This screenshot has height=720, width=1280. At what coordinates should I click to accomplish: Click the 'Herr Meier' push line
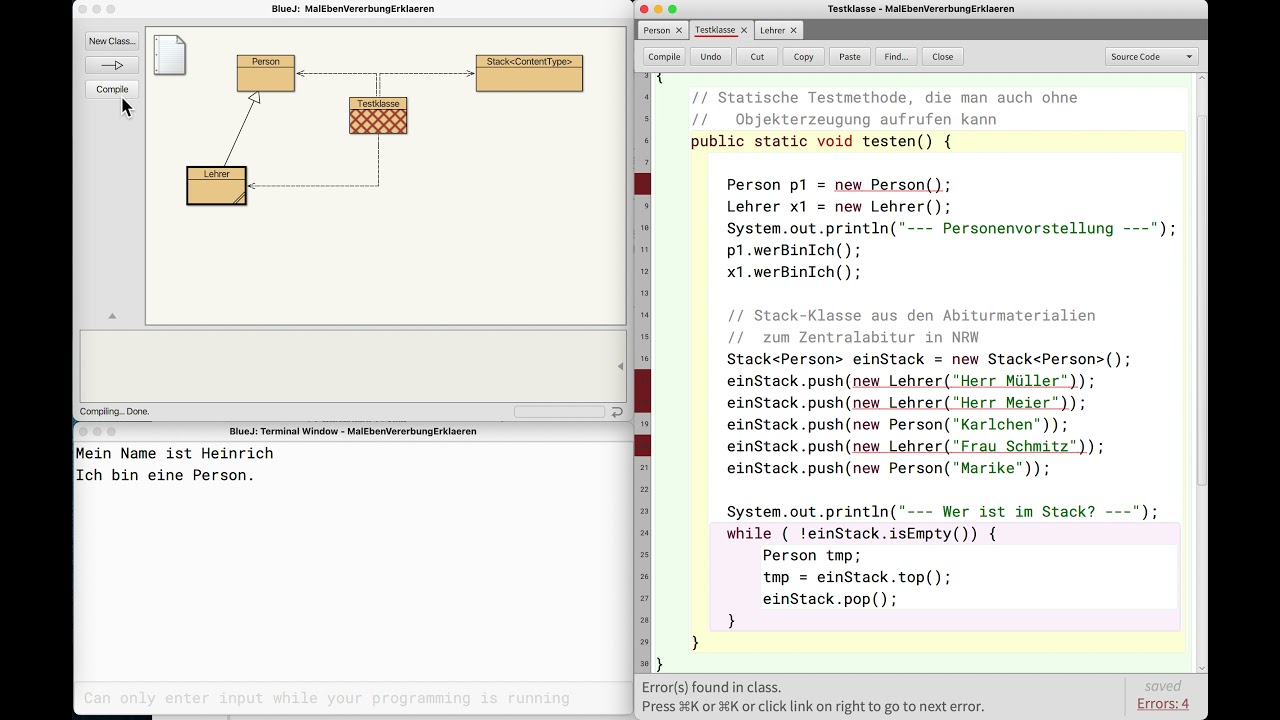point(906,403)
